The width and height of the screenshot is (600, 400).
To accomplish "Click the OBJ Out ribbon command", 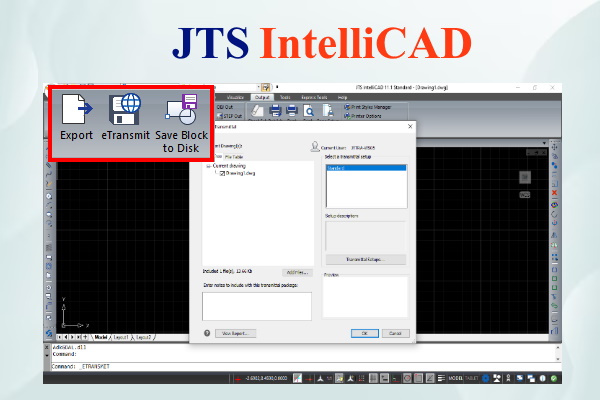I will (225, 107).
